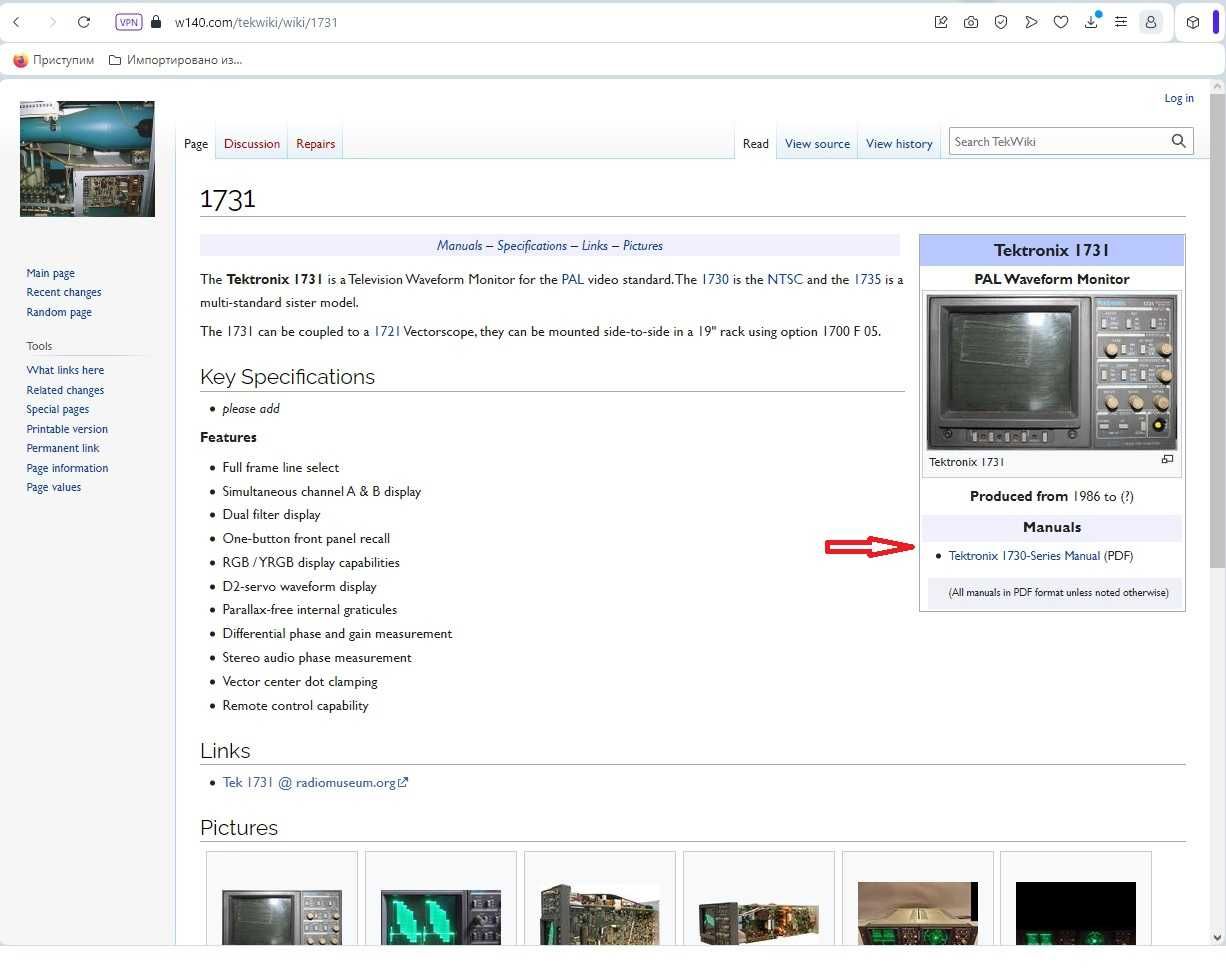
Task: Click into the Search TekWiki field
Action: pos(1058,142)
